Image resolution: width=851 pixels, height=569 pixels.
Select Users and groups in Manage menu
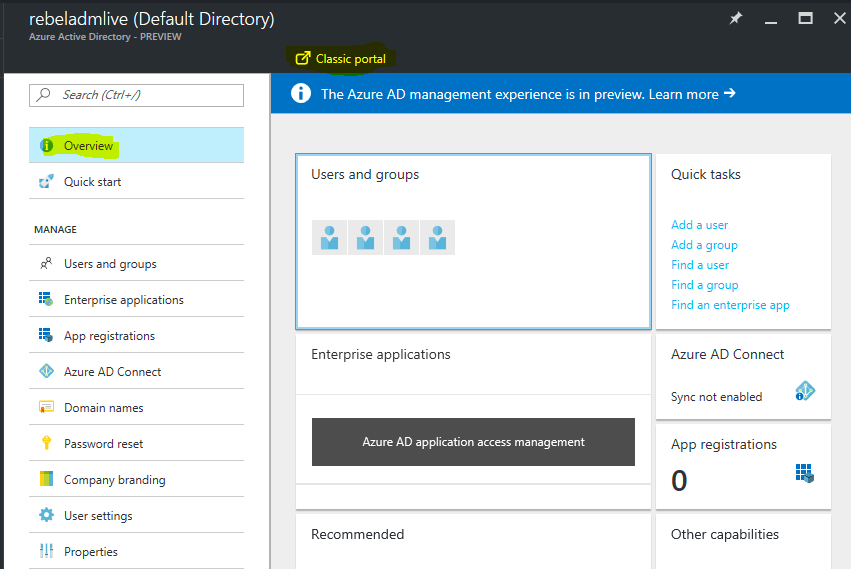(136, 263)
